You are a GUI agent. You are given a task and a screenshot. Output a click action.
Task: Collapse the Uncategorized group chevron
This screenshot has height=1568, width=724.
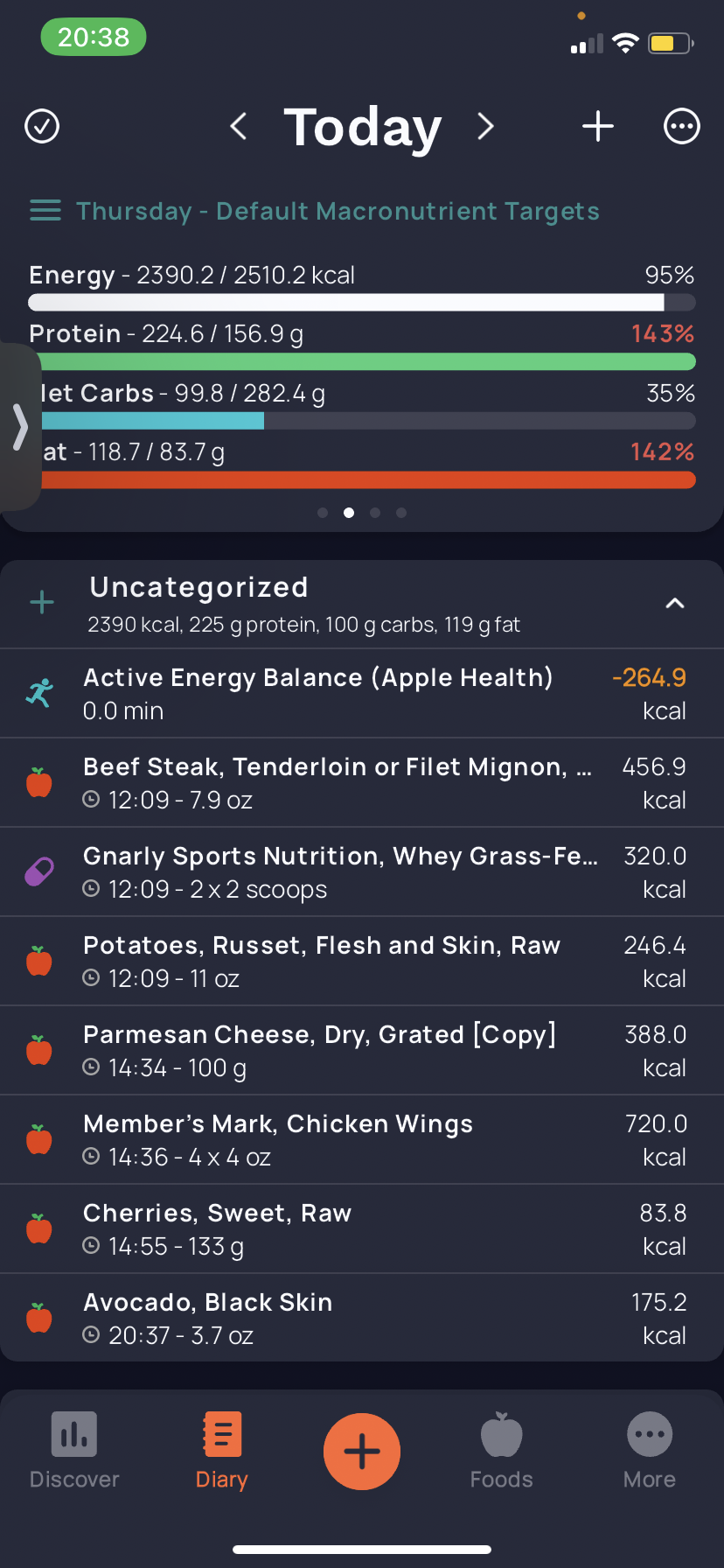[675, 604]
